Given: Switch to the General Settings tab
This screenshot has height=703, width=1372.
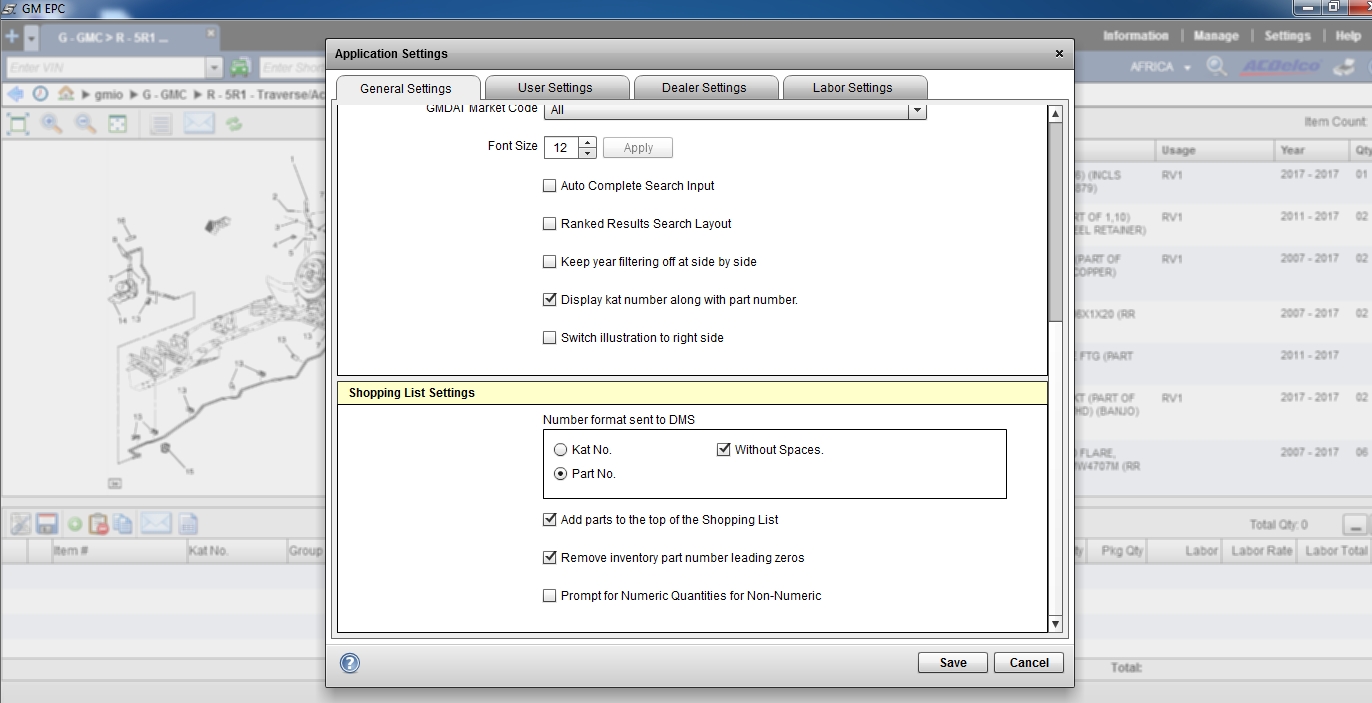Looking at the screenshot, I should (x=406, y=88).
